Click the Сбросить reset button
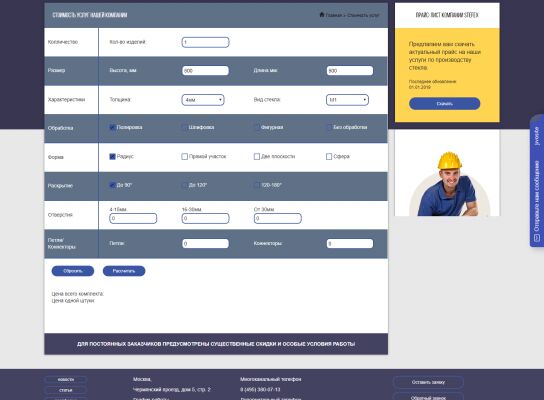 [x=73, y=271]
